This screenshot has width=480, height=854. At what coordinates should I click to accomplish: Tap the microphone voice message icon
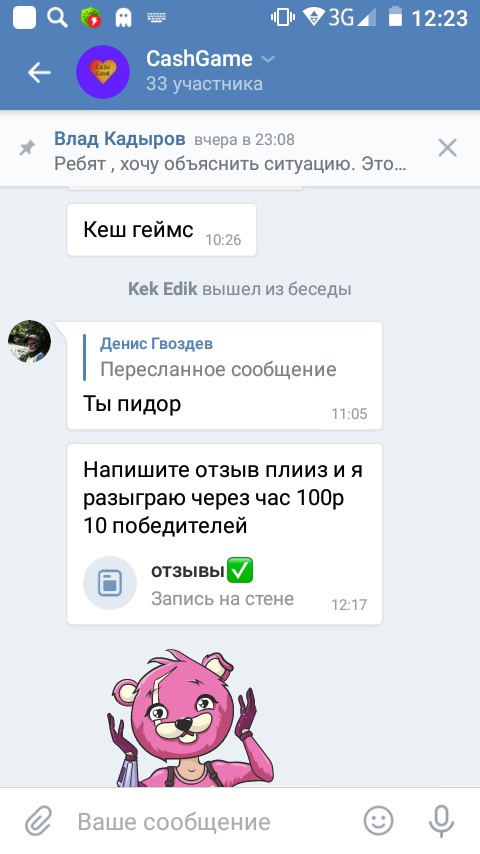(441, 820)
